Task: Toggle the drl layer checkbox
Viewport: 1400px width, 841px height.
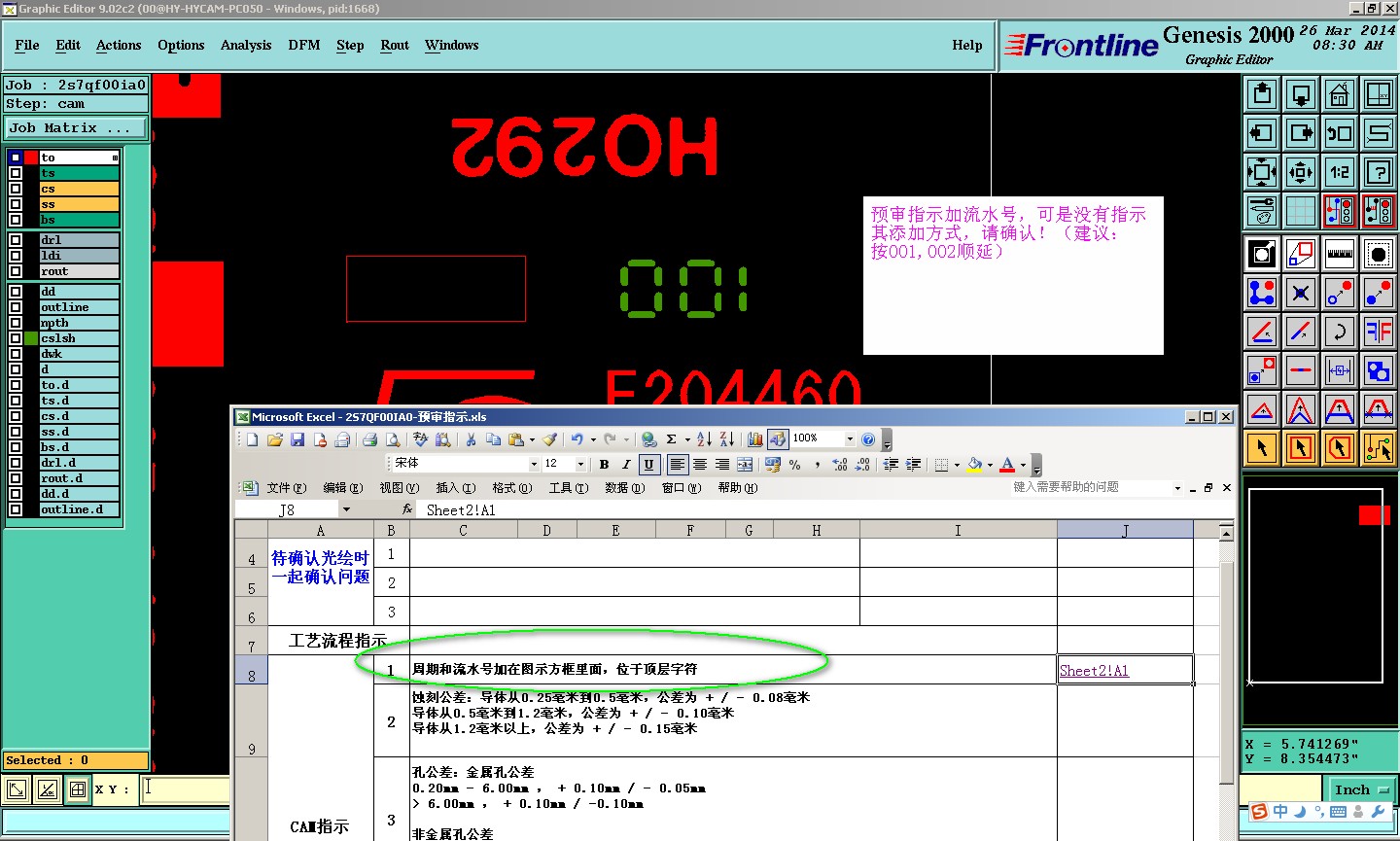Action: pos(16,240)
